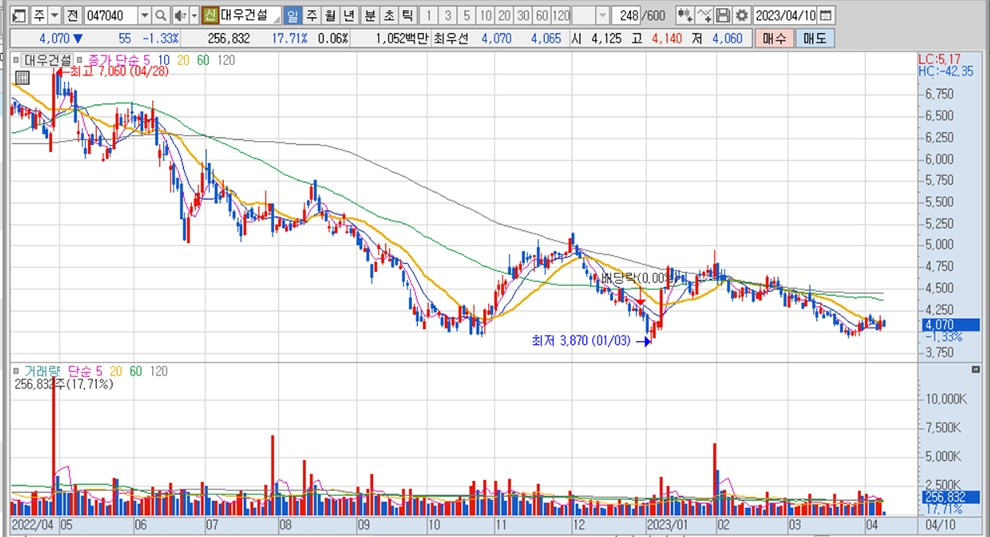The width and height of the screenshot is (990, 537).
Task: Click the 대우건설 price legend label
Action: pyautogui.click(x=48, y=61)
